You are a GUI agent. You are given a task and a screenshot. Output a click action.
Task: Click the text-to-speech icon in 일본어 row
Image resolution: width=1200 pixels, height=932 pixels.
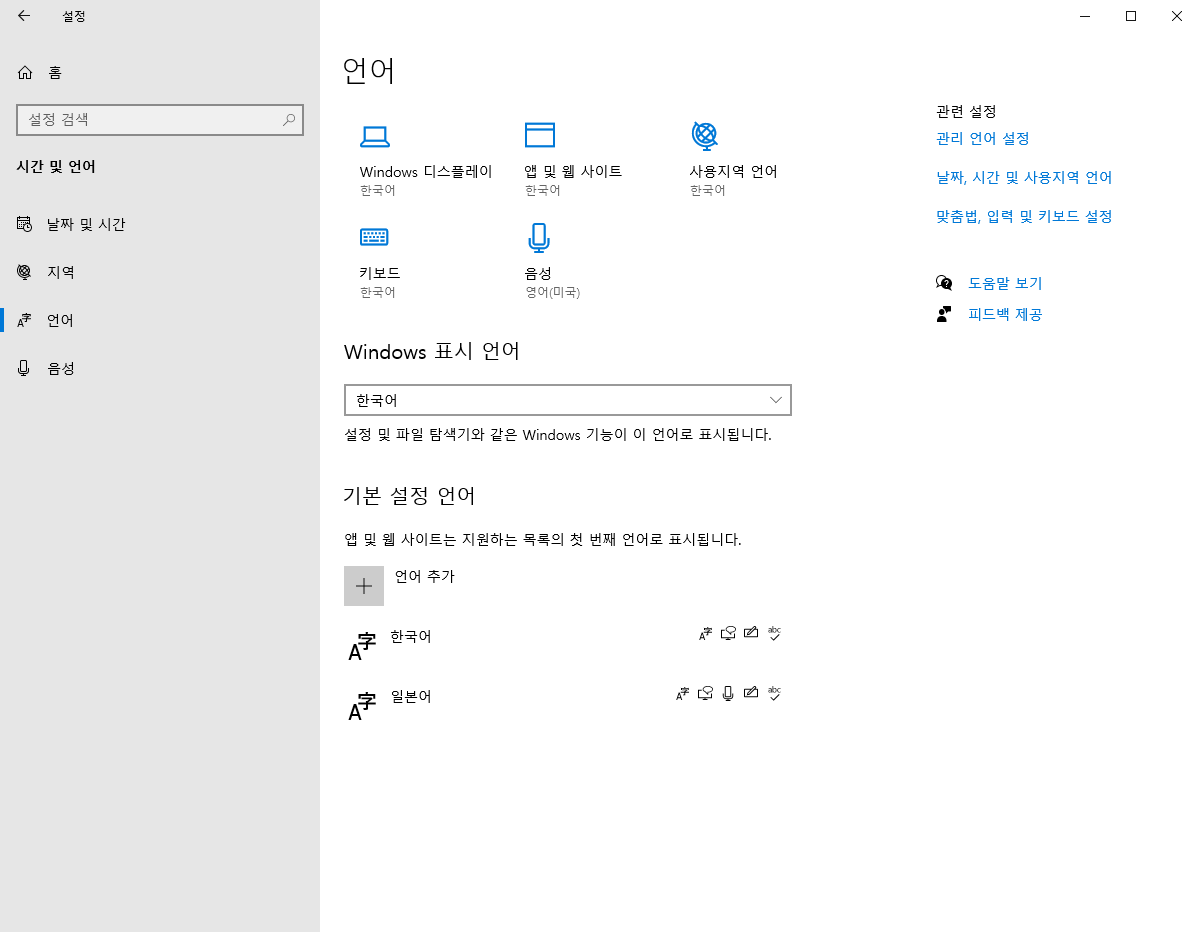tap(706, 693)
